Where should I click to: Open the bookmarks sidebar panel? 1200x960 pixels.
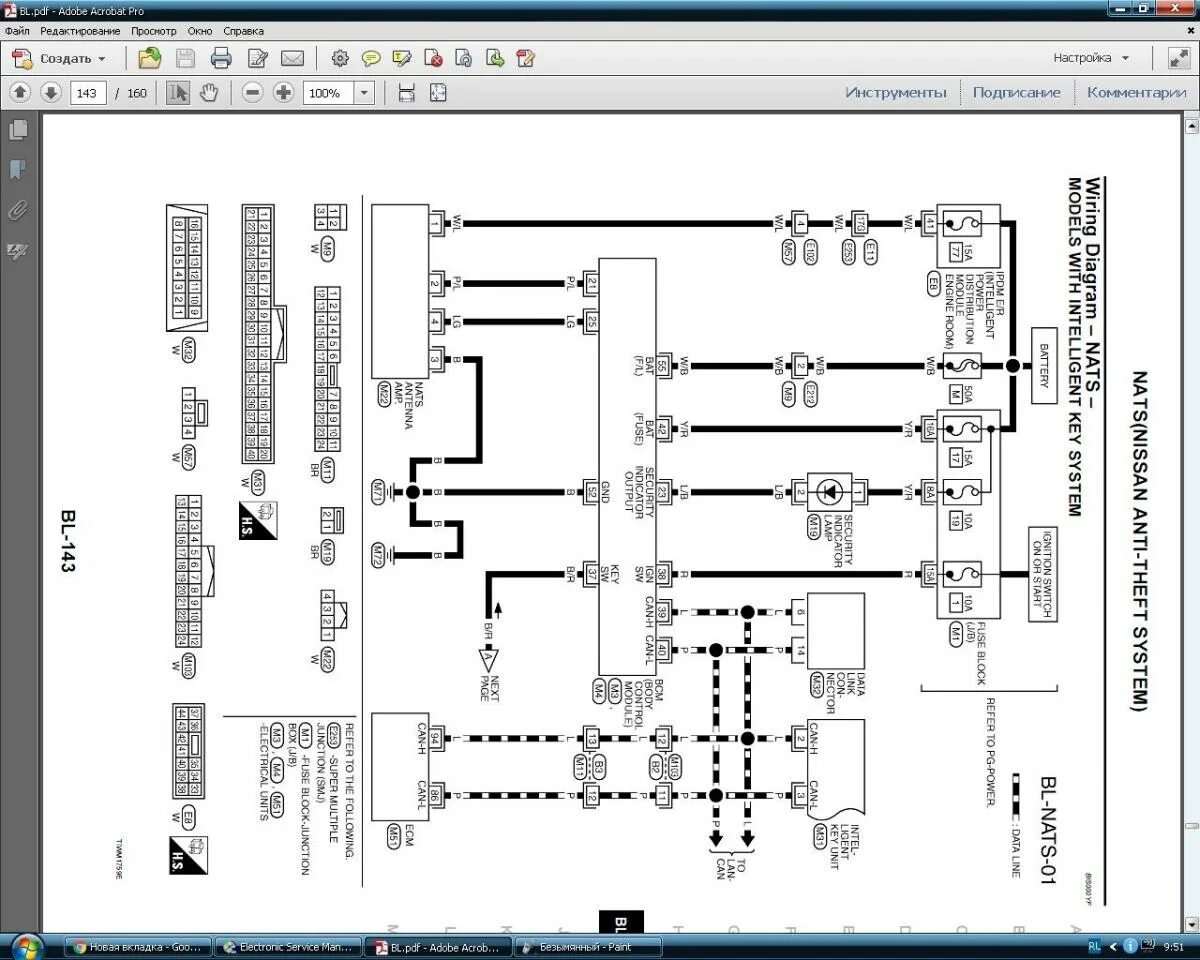[x=17, y=170]
